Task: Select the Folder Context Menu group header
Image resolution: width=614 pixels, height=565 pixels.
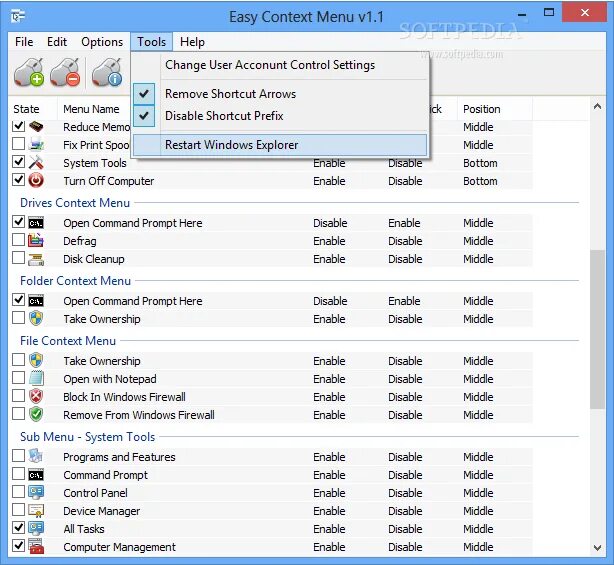Action: pyautogui.click(x=75, y=281)
